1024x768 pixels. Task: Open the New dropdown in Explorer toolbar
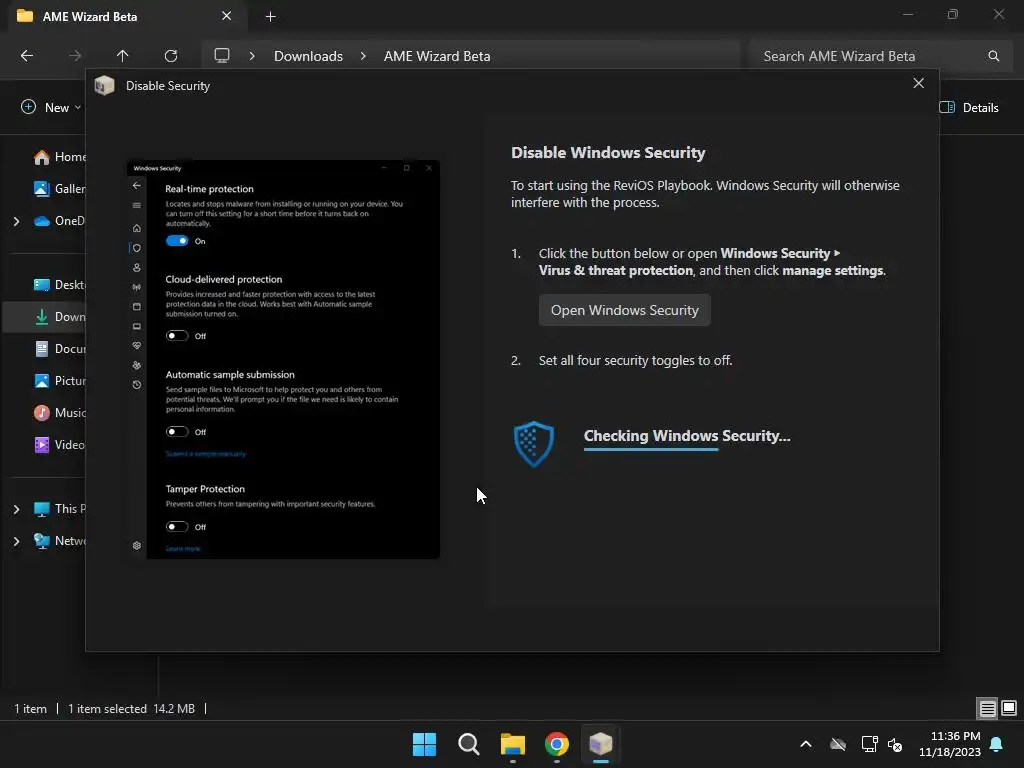coord(51,107)
